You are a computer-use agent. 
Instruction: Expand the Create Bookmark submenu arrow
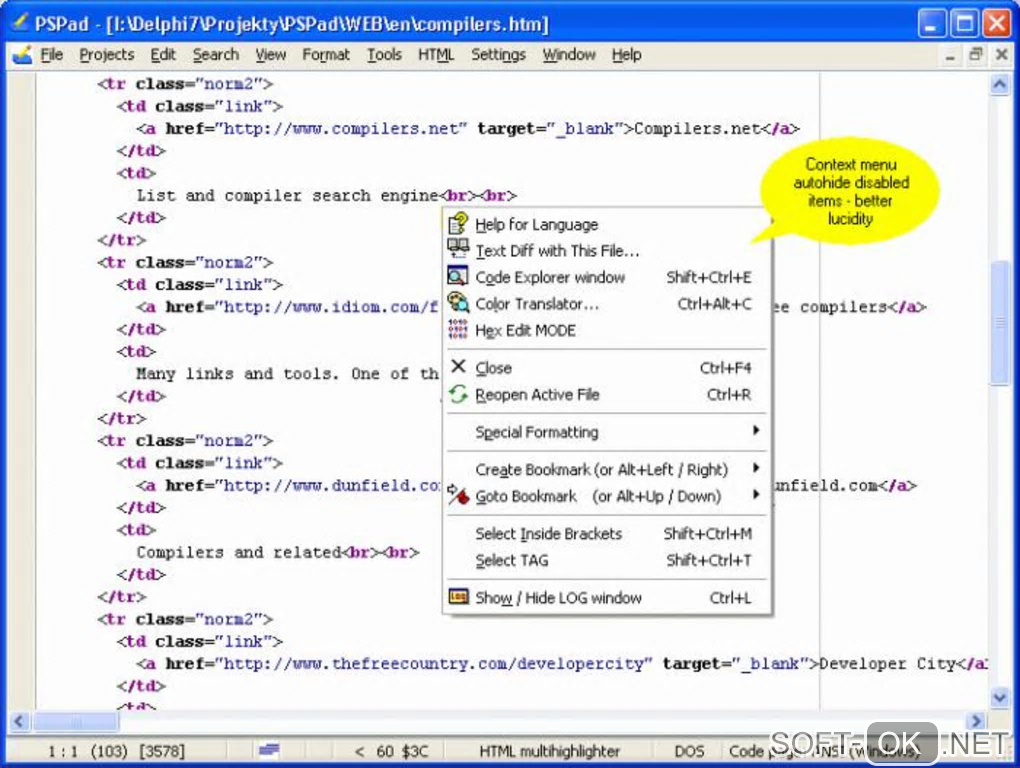(x=755, y=468)
